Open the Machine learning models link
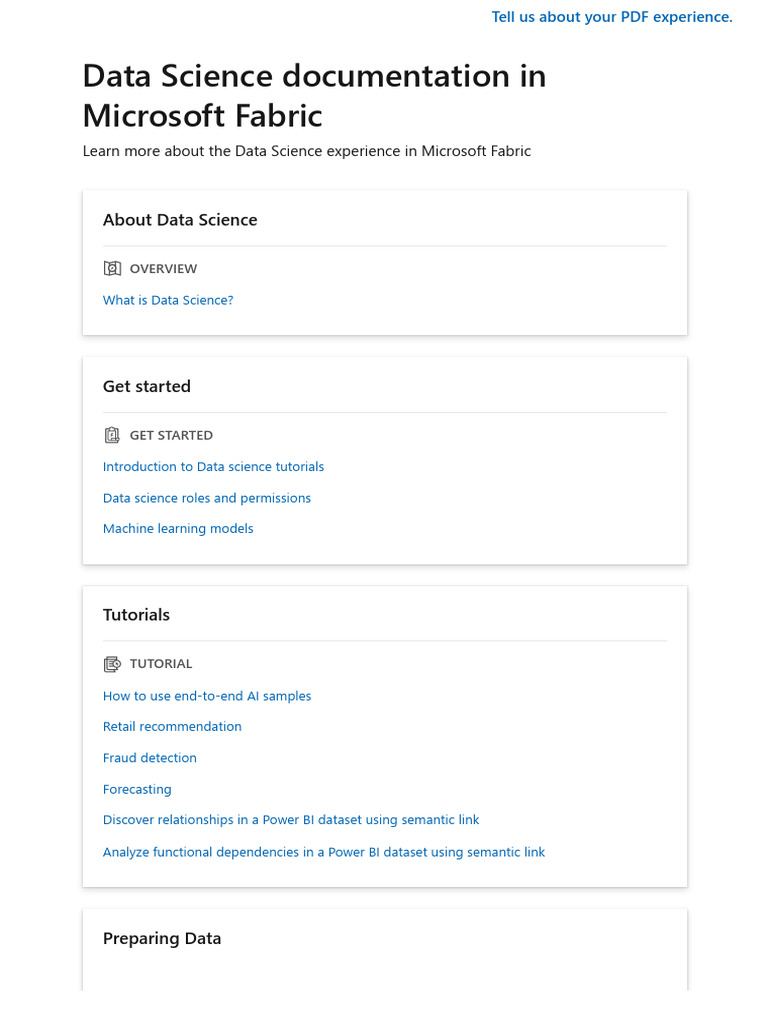768x1024 pixels. point(178,529)
